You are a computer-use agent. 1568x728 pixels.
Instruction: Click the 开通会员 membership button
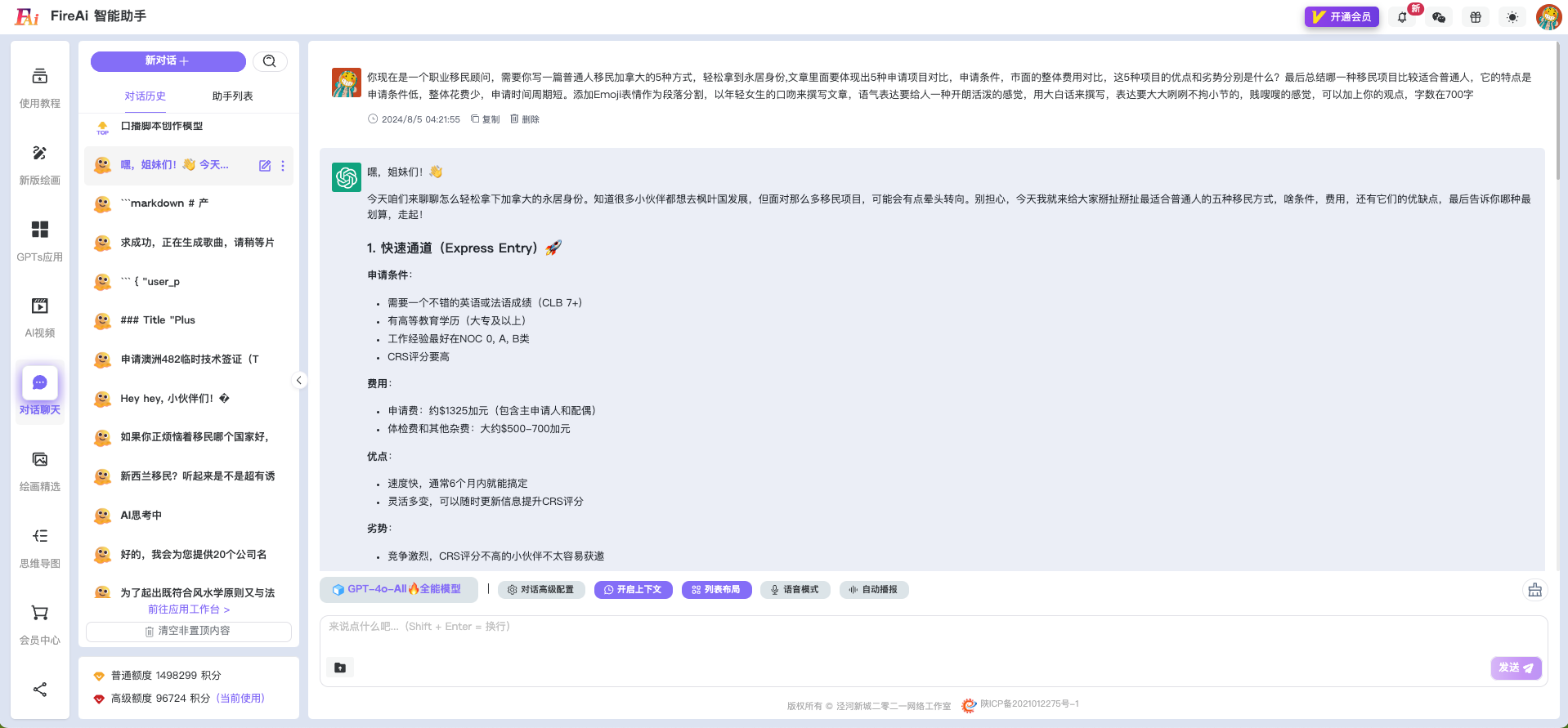[x=1342, y=17]
